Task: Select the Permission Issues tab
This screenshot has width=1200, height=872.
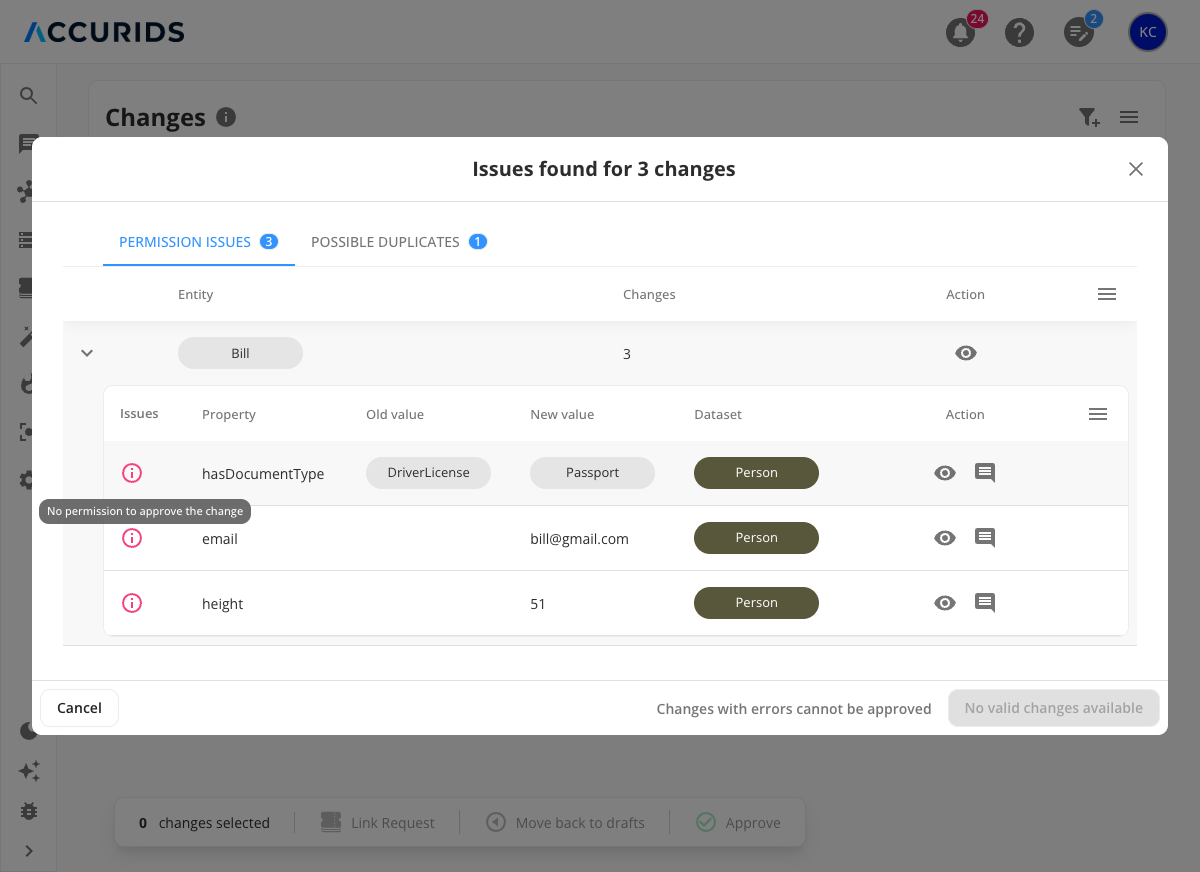Action: pyautogui.click(x=185, y=241)
